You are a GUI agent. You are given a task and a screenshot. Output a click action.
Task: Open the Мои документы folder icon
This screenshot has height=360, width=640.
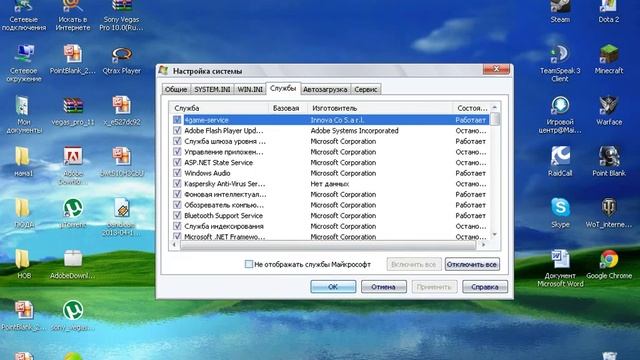click(24, 114)
